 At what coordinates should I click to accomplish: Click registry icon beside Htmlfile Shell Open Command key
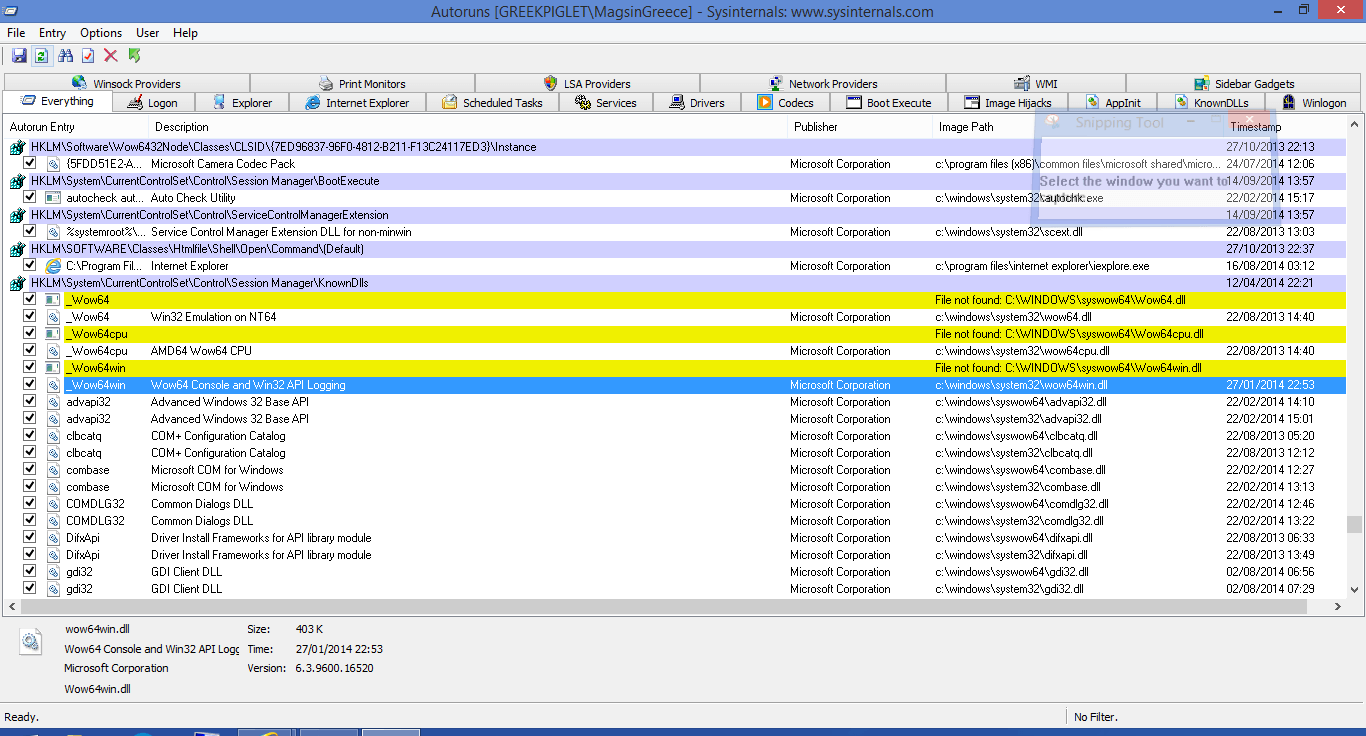pyautogui.click(x=17, y=249)
